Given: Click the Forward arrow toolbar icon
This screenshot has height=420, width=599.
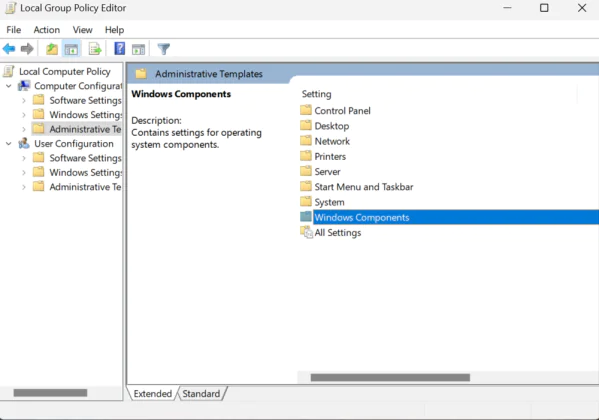Looking at the screenshot, I should (27, 49).
